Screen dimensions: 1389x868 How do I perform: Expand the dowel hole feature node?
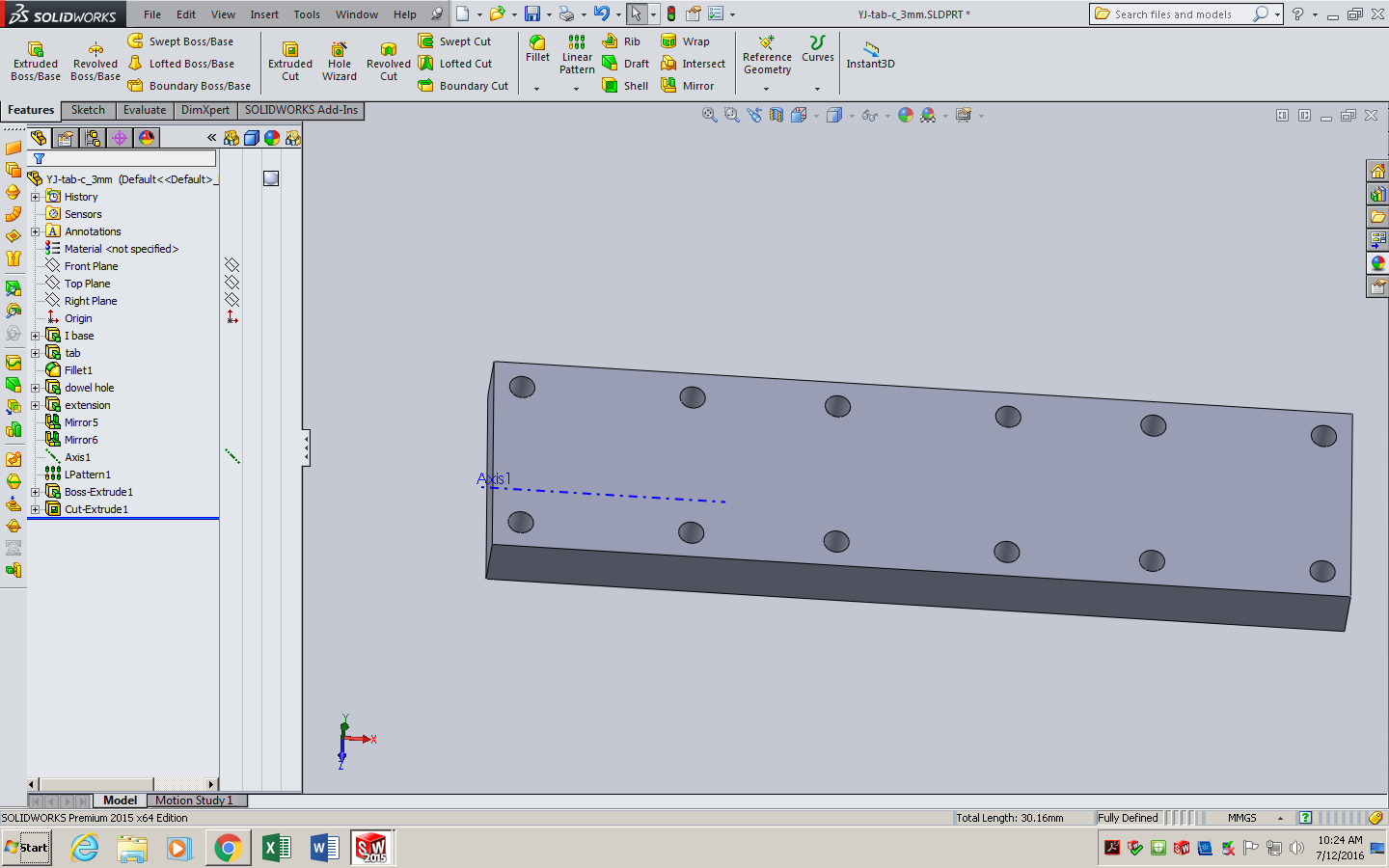(x=35, y=388)
